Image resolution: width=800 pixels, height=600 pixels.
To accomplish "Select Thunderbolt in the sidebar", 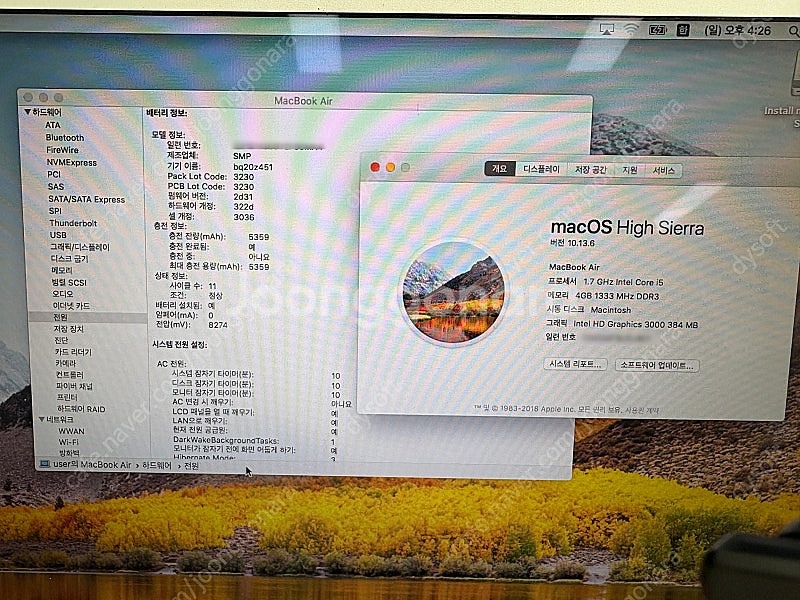I will (73, 223).
